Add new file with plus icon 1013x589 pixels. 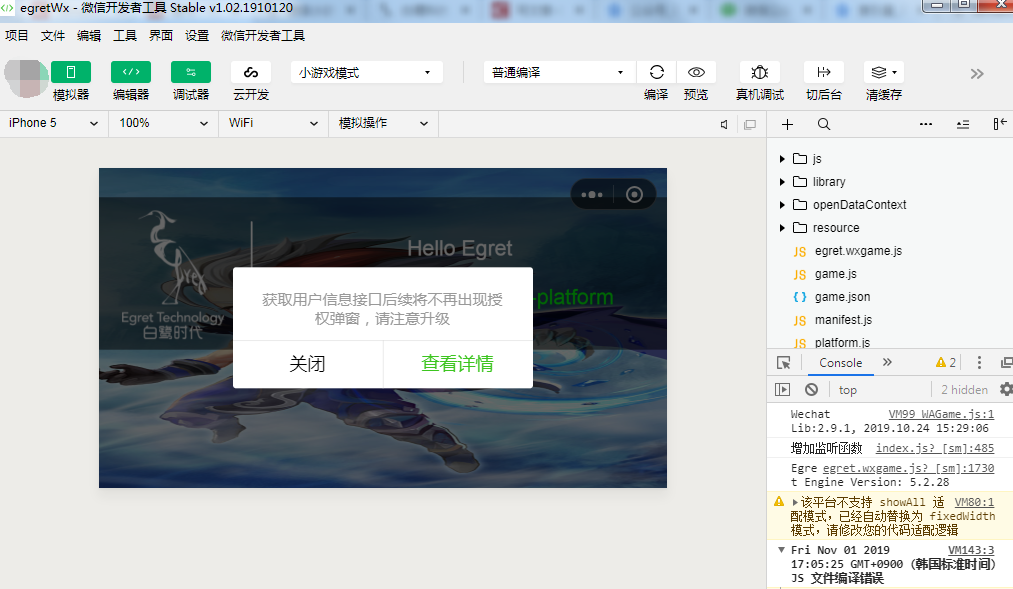(787, 124)
